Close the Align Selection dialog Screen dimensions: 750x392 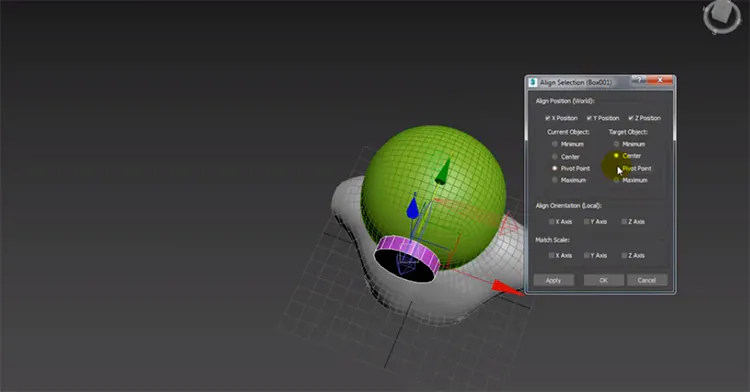pyautogui.click(x=660, y=80)
